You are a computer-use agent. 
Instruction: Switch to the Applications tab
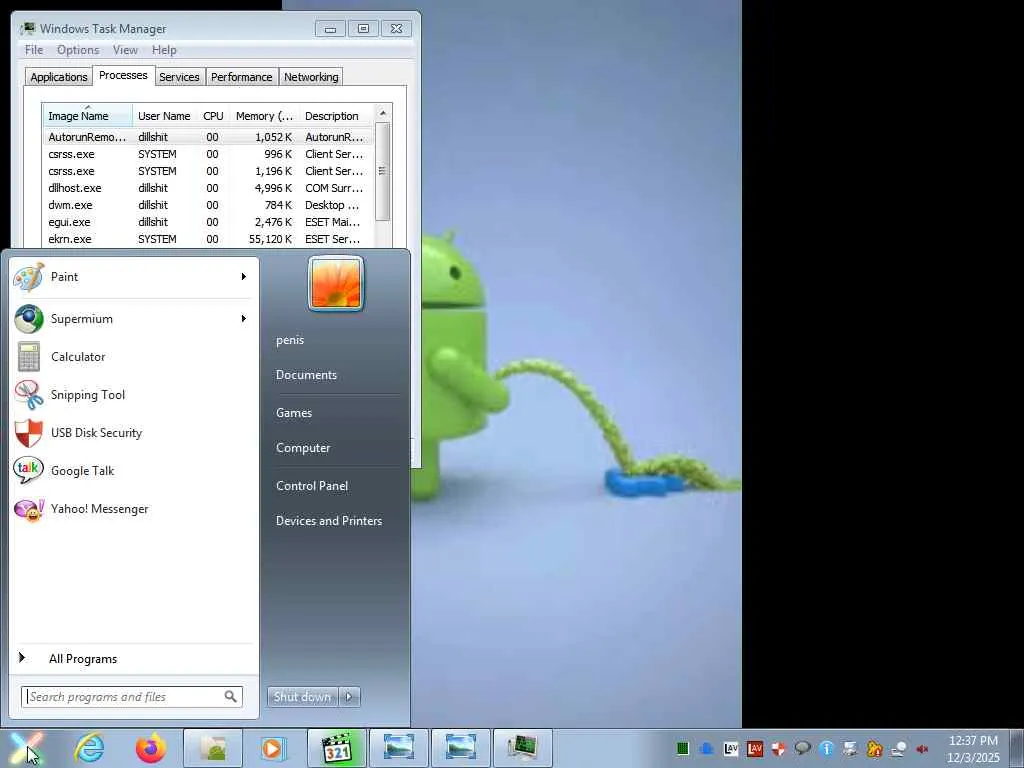(x=59, y=77)
